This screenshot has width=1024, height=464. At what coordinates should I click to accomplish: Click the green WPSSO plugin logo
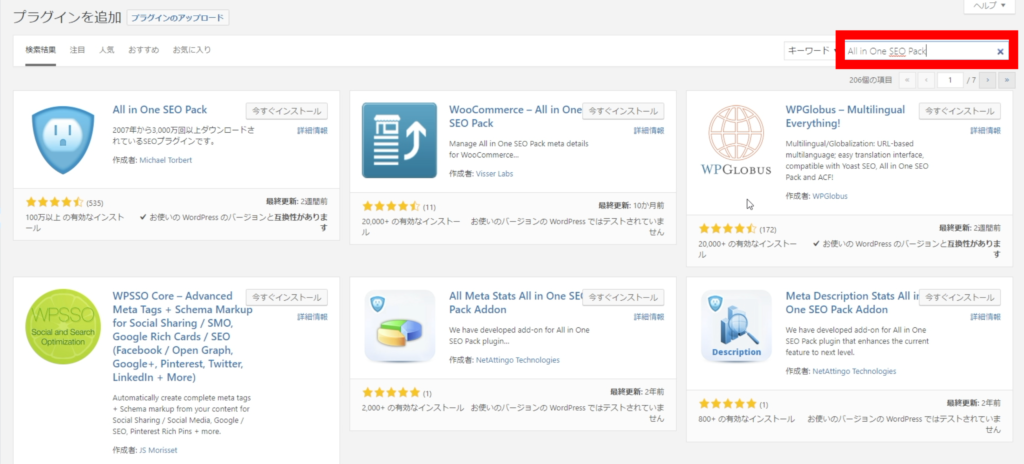[63, 327]
